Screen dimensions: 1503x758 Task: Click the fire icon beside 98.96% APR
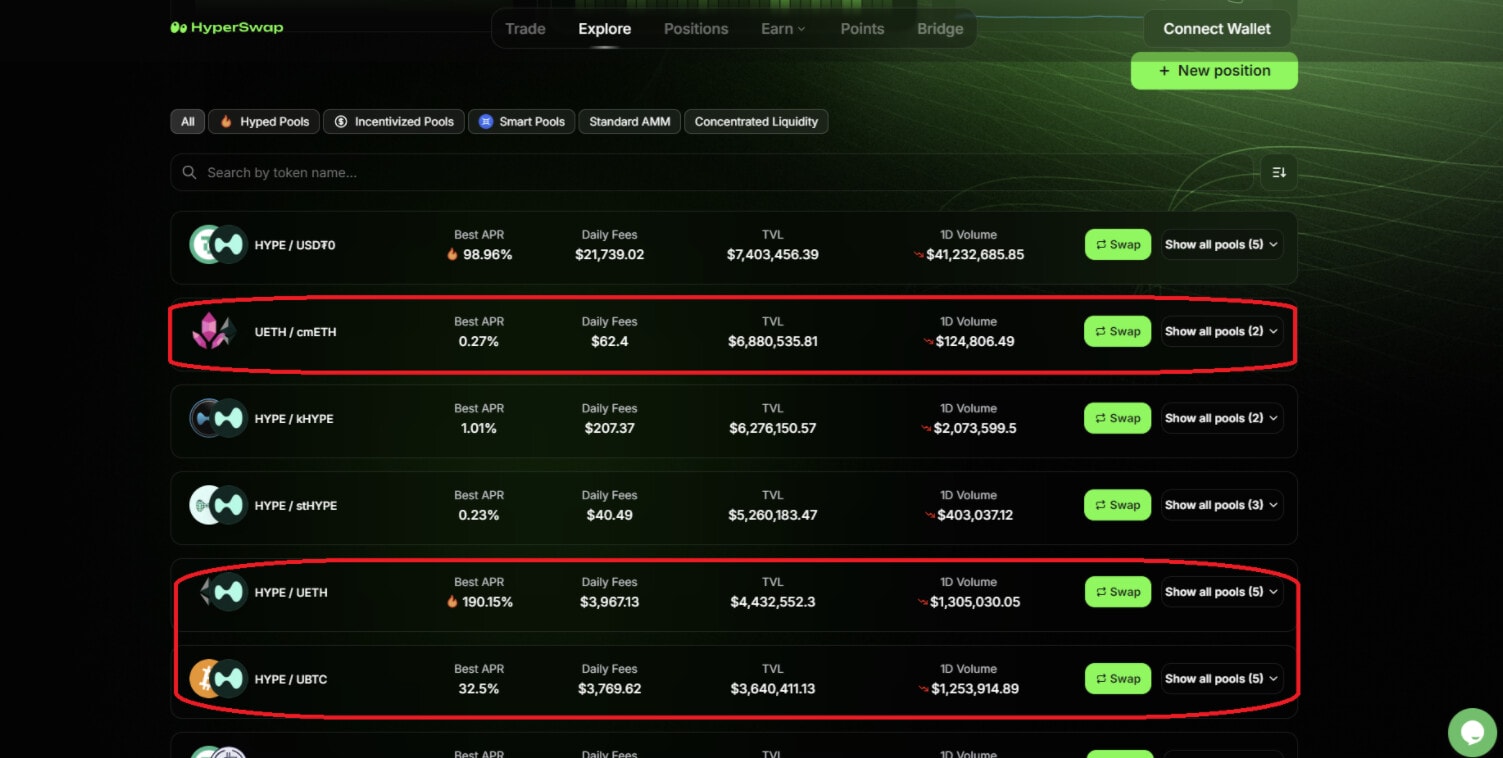coord(452,255)
